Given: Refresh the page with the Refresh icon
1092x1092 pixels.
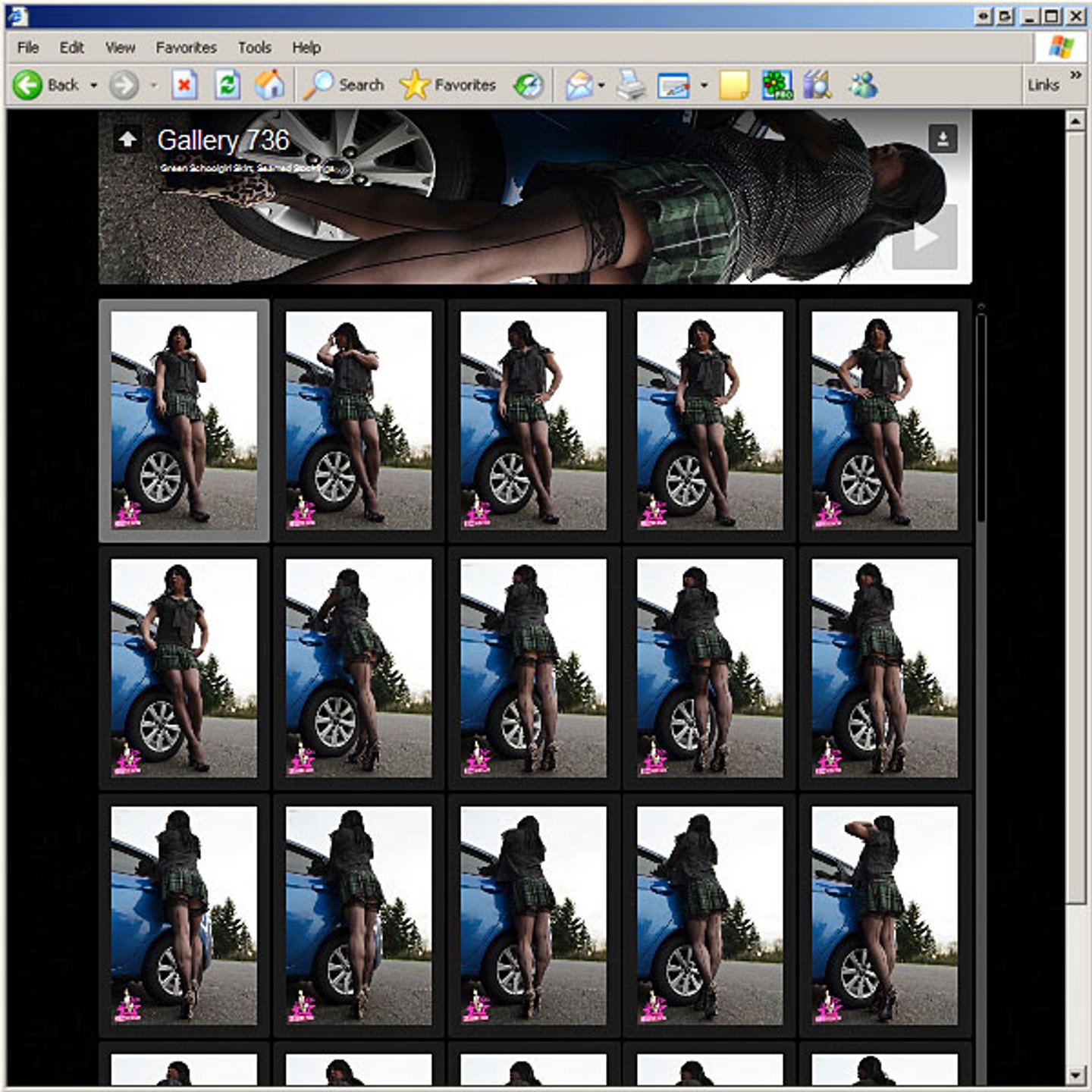Looking at the screenshot, I should pos(227,85).
